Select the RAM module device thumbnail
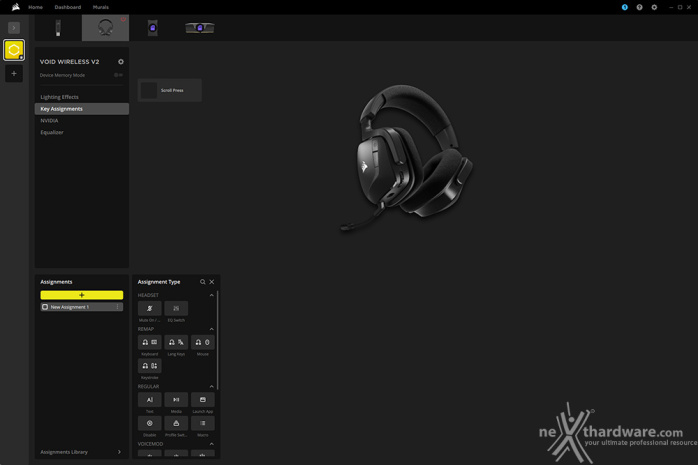This screenshot has width=698, height=465. (200, 28)
